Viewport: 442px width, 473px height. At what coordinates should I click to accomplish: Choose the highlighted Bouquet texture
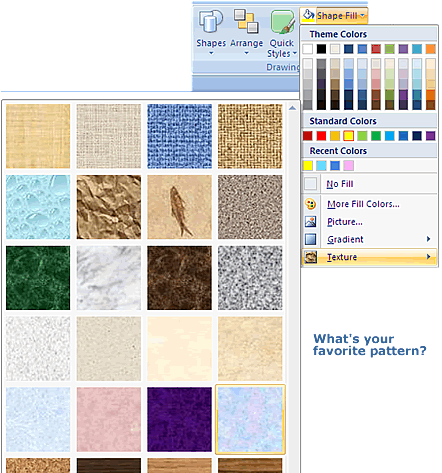(250, 419)
